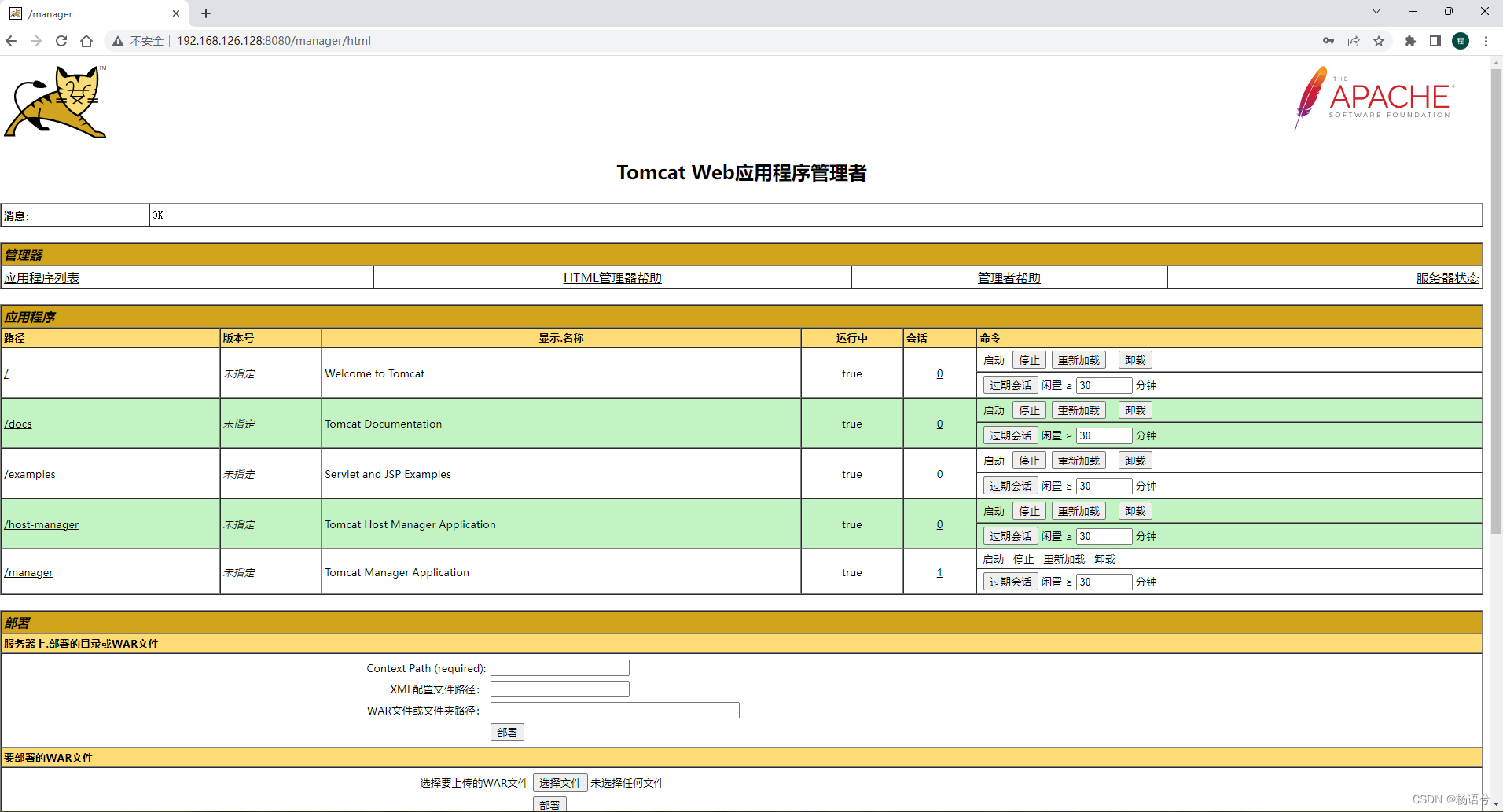The width and height of the screenshot is (1503, 812).
Task: Click 停止 for the root / application
Action: 1029,360
